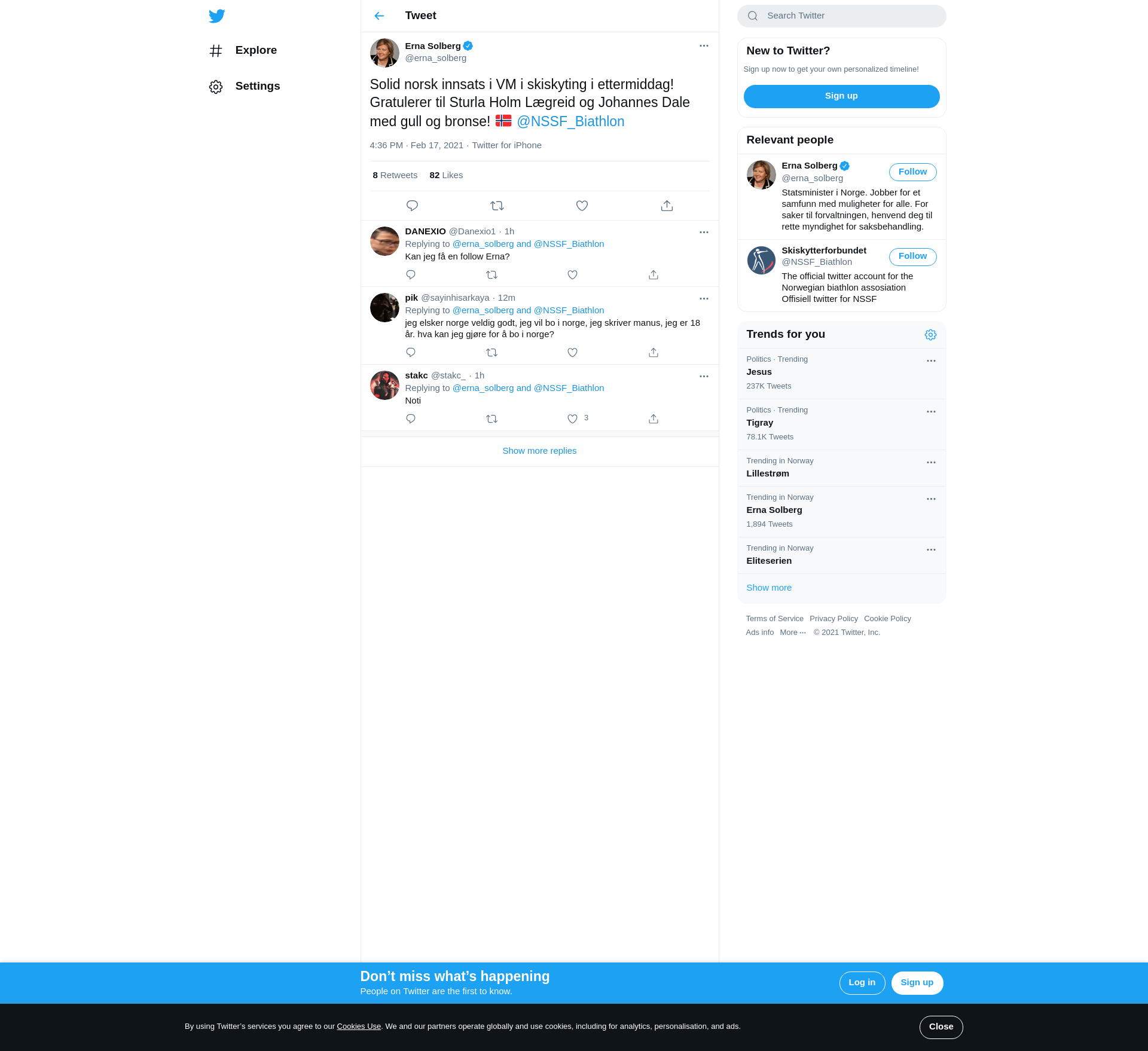1148x1051 pixels.
Task: Click the Sign up button in New to Twitter
Action: pos(841,96)
